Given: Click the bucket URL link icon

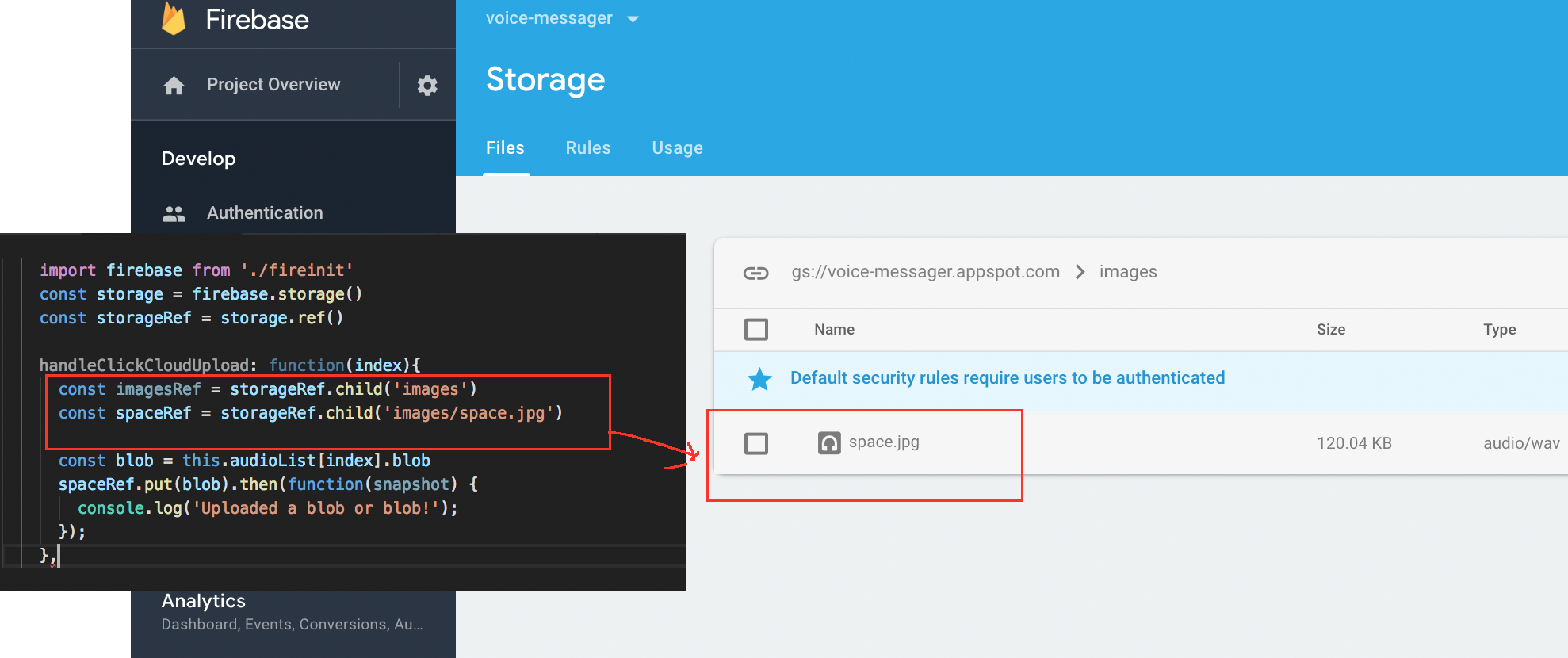Looking at the screenshot, I should point(755,273).
